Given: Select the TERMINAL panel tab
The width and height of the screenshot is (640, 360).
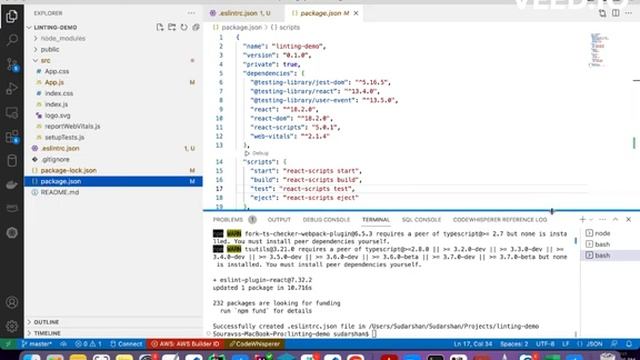Looking at the screenshot, I should tap(376, 220).
